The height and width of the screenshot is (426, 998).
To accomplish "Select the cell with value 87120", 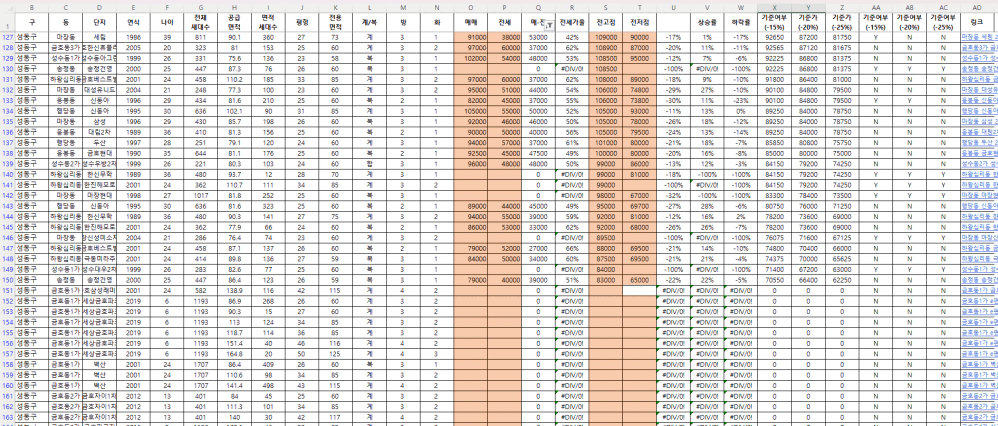I will pos(808,48).
